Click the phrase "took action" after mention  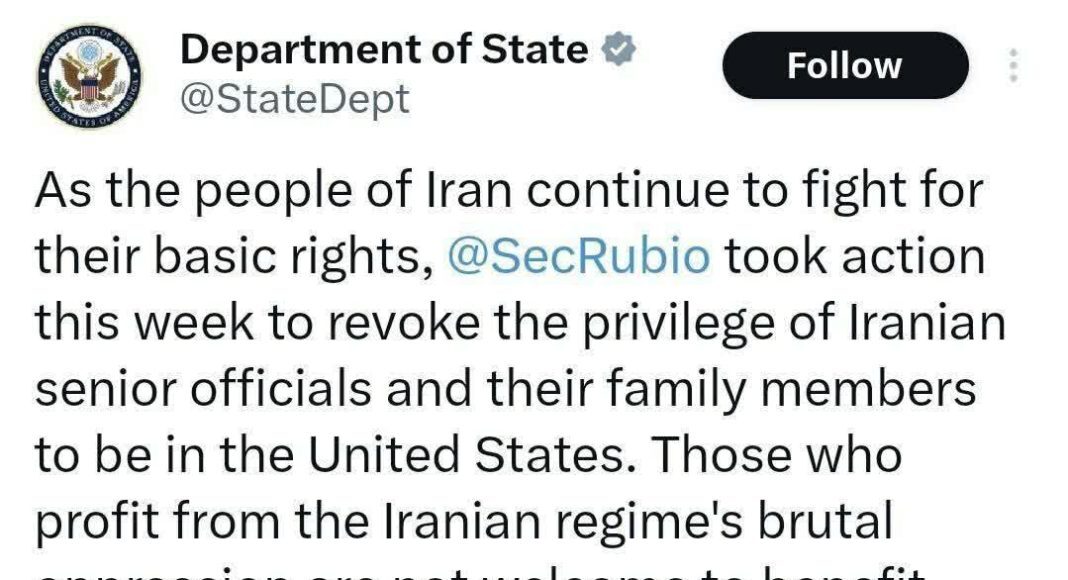[x=854, y=256]
